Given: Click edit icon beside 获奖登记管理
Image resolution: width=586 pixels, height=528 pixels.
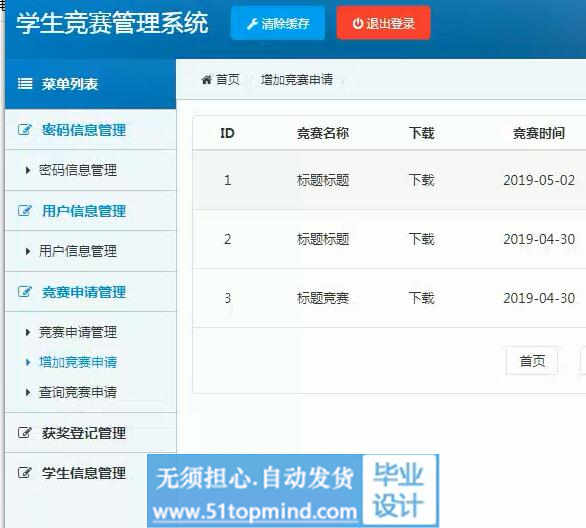Looking at the screenshot, I should point(25,433).
